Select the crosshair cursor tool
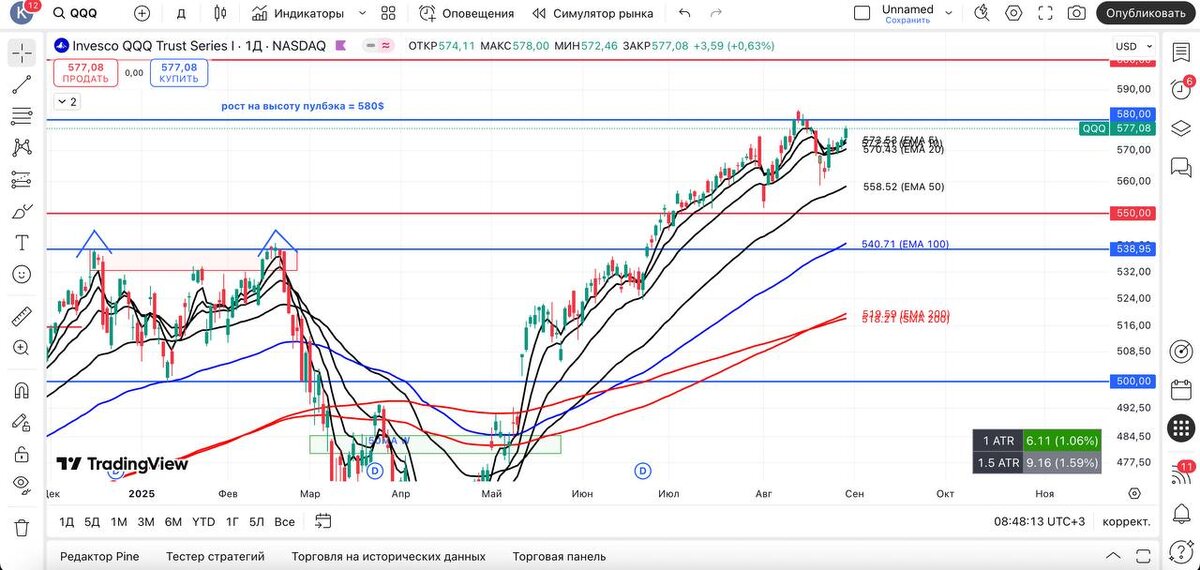The image size is (1200, 570). tap(22, 54)
